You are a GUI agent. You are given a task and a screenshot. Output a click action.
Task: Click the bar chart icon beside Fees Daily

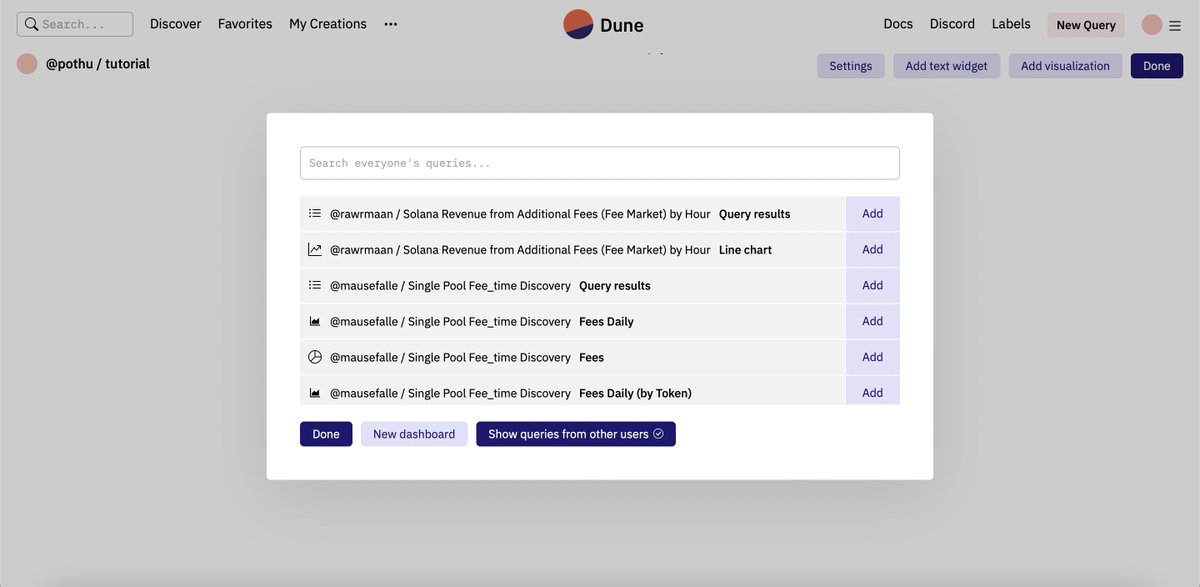(x=315, y=322)
